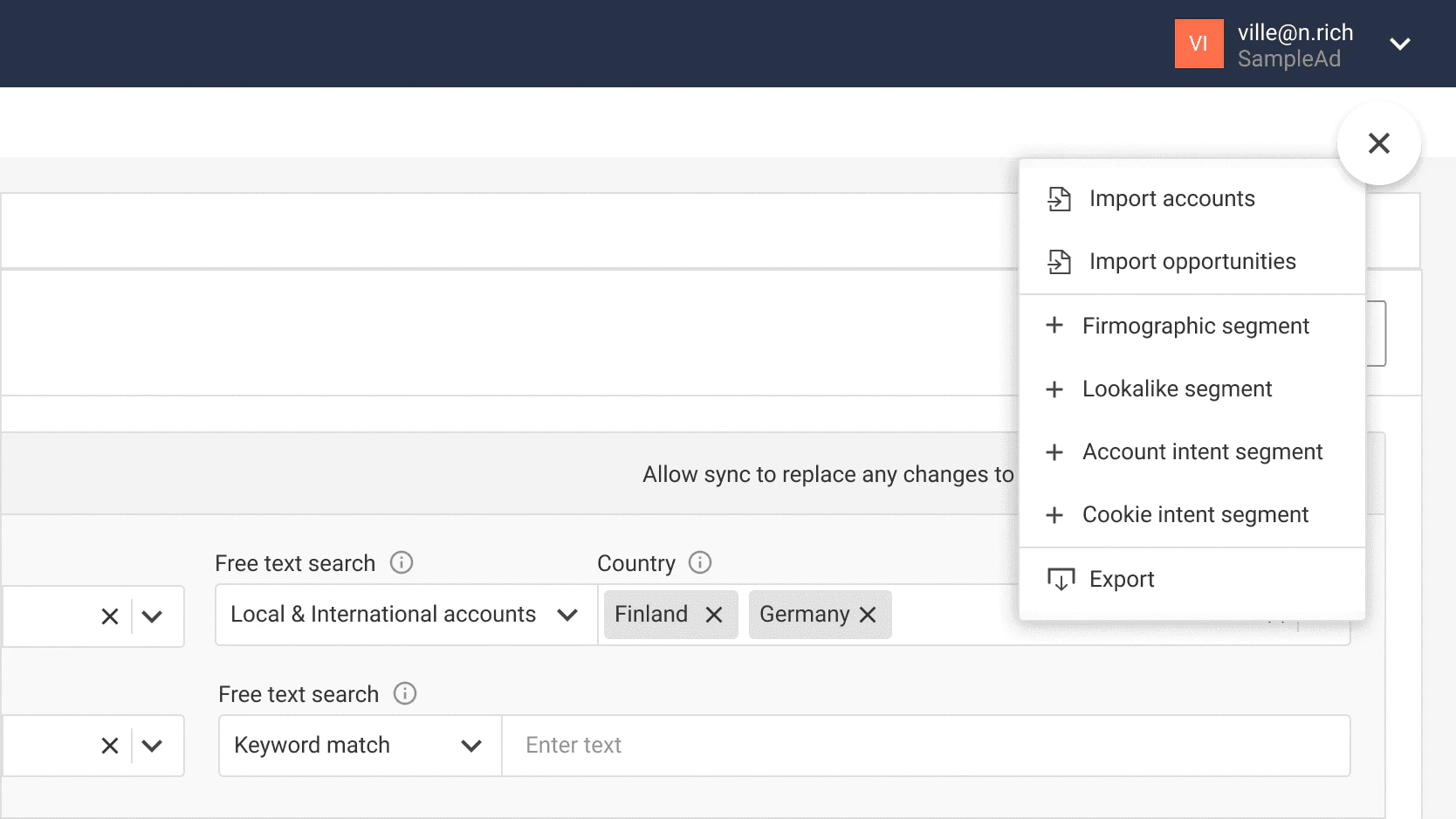The image size is (1456, 819).
Task: Open the Local & International accounts dropdown
Action: (568, 614)
